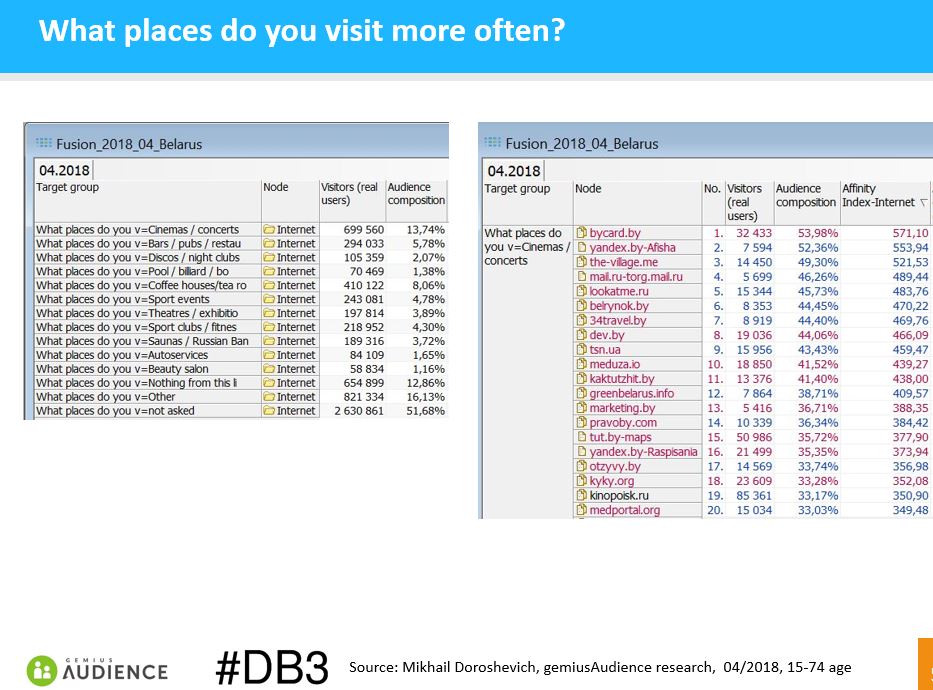Click the folder icon in the not asked row
The image size is (933, 690).
269,411
